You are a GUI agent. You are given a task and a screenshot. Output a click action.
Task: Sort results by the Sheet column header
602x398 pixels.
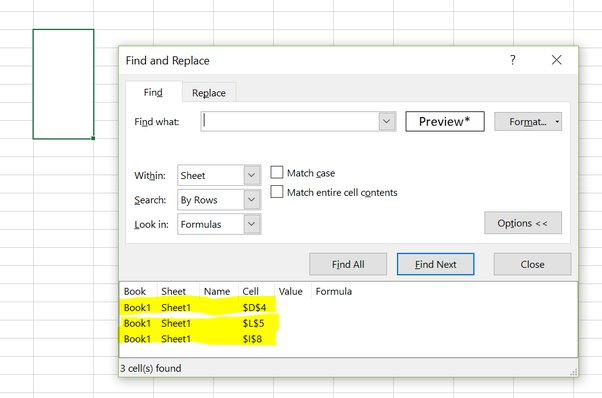(178, 291)
